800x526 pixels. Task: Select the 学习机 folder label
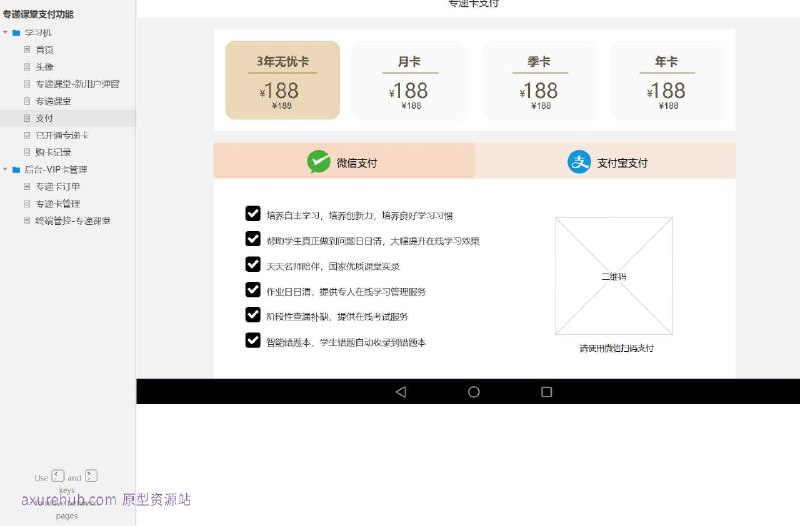click(38, 33)
